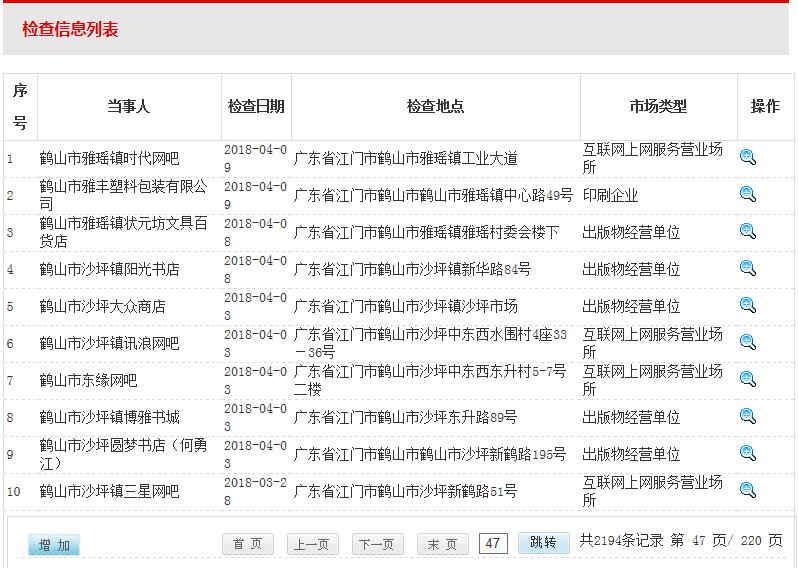View 鹤山市沙坪圆梦书店 record magnifier icon

pos(747,453)
